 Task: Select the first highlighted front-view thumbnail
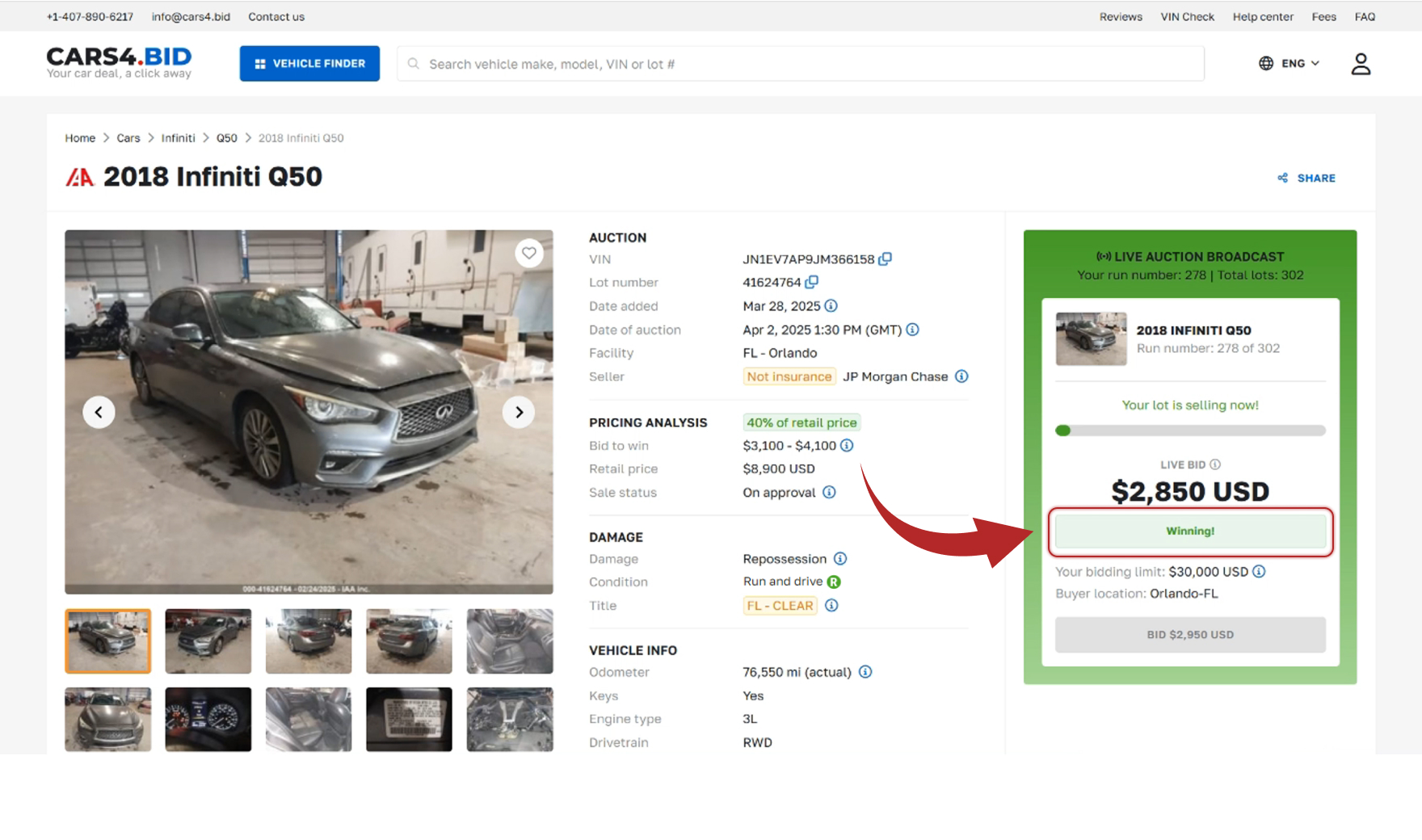click(108, 641)
